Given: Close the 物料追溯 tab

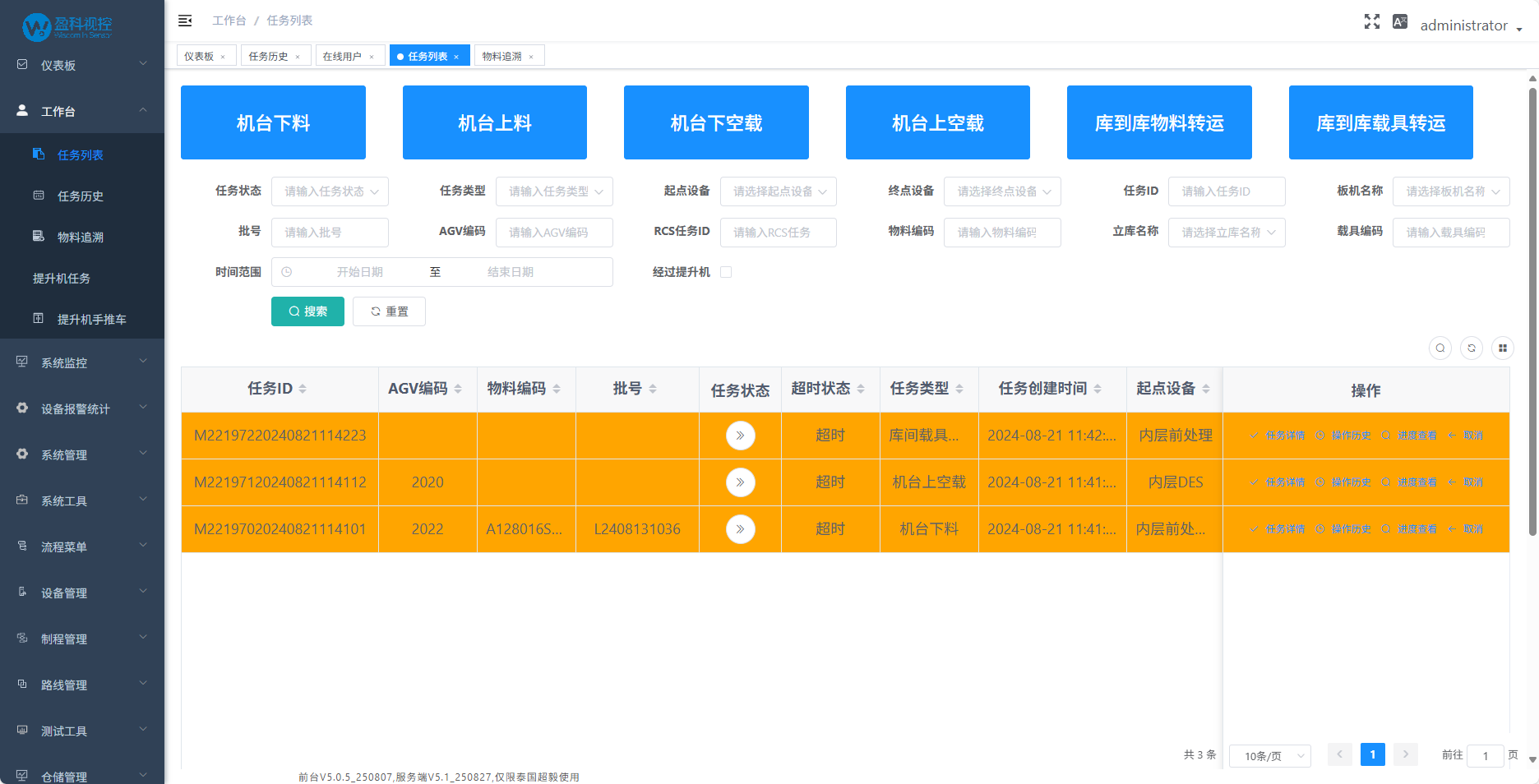Looking at the screenshot, I should click(x=531, y=57).
